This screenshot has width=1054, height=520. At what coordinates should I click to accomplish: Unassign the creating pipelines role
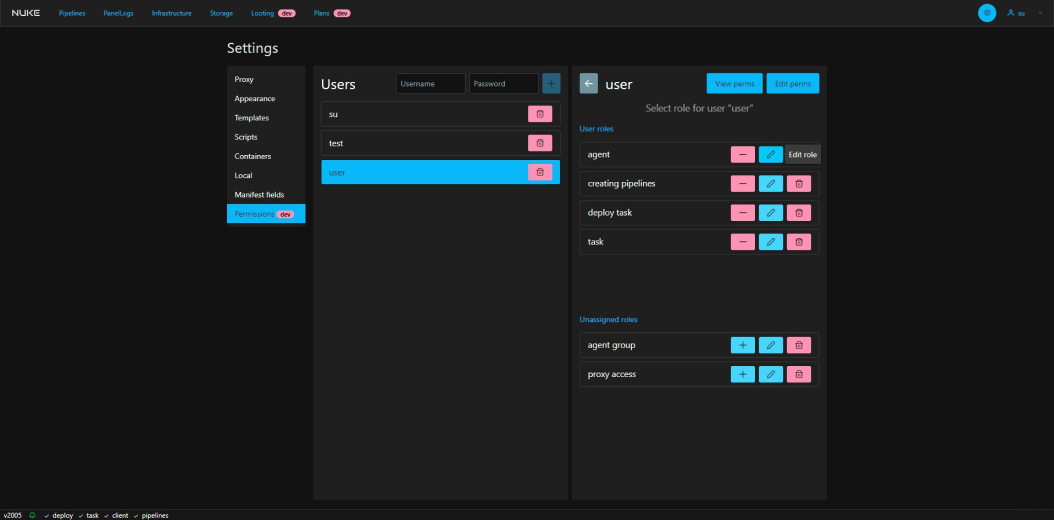point(743,183)
